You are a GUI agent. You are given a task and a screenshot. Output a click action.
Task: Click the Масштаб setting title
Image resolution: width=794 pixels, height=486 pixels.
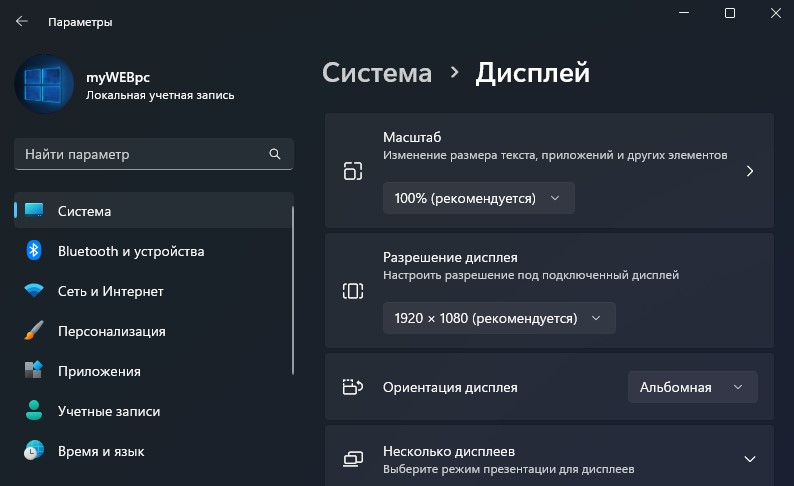(x=412, y=137)
